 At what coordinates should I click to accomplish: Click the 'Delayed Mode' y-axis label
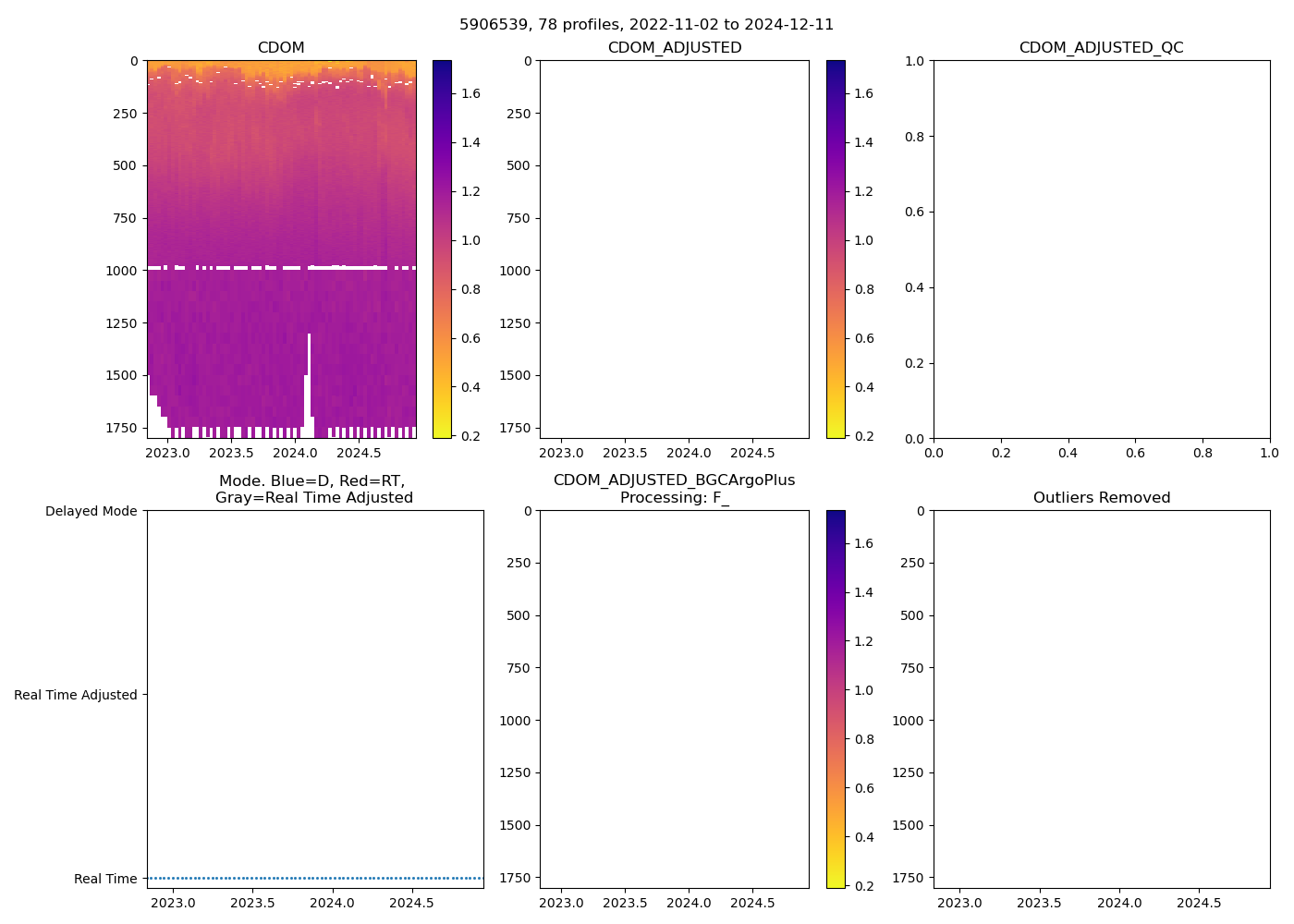(x=91, y=511)
